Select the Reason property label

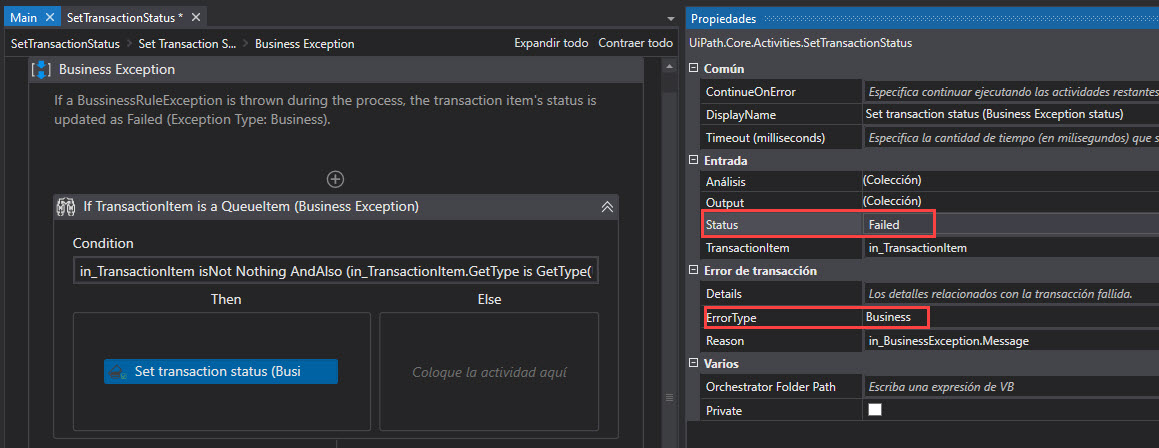coord(725,341)
